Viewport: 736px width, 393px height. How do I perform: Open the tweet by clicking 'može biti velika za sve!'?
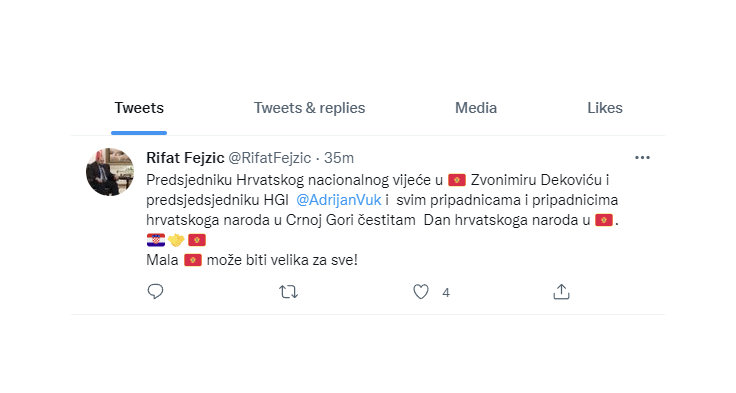[282, 260]
